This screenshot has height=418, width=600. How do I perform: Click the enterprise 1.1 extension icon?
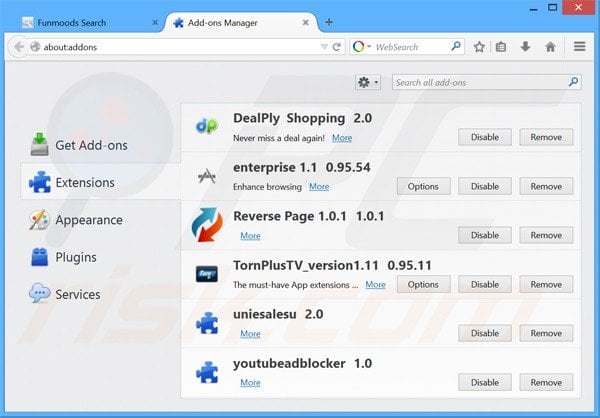[207, 176]
